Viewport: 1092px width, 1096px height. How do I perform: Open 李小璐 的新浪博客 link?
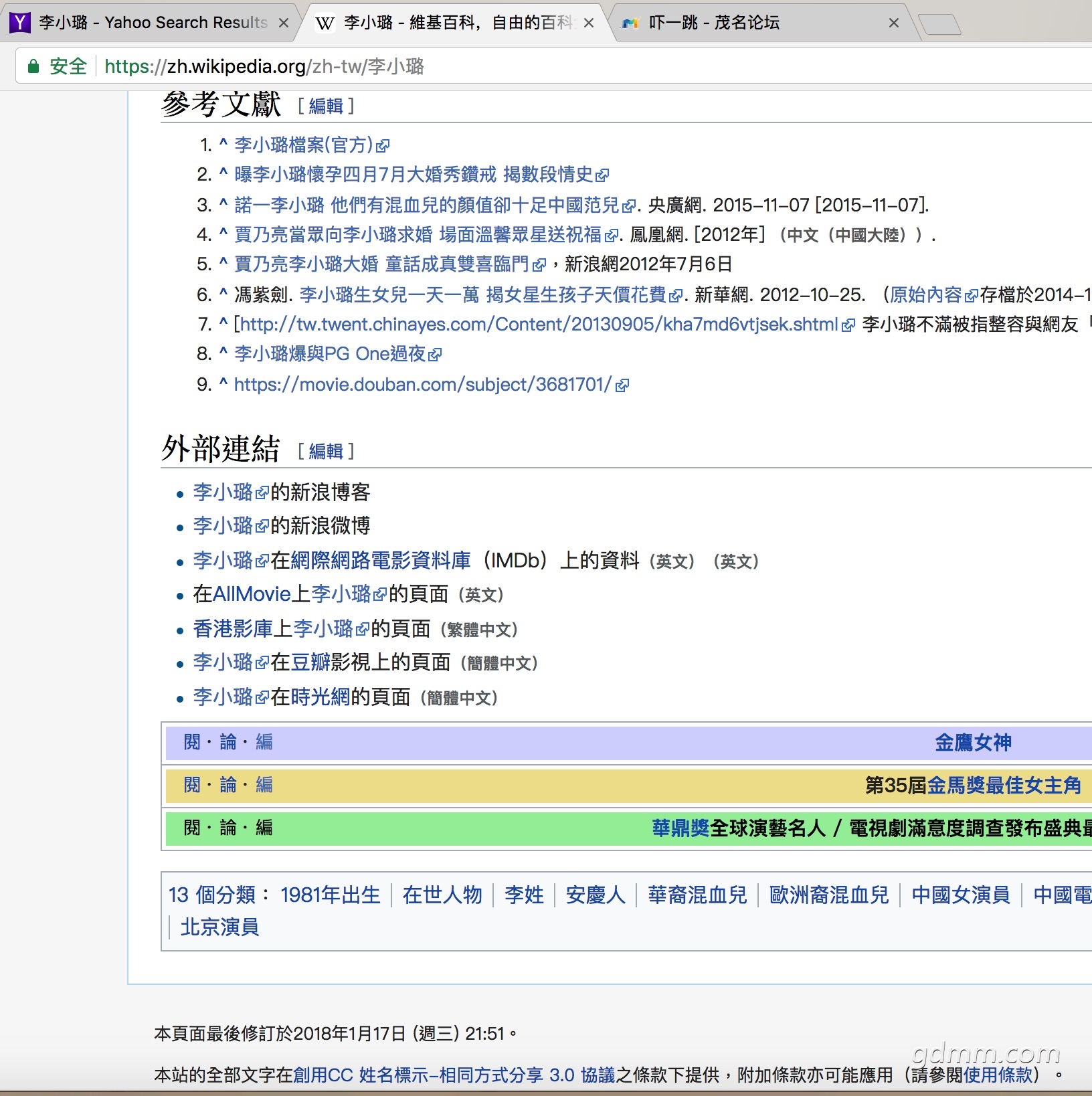231,492
